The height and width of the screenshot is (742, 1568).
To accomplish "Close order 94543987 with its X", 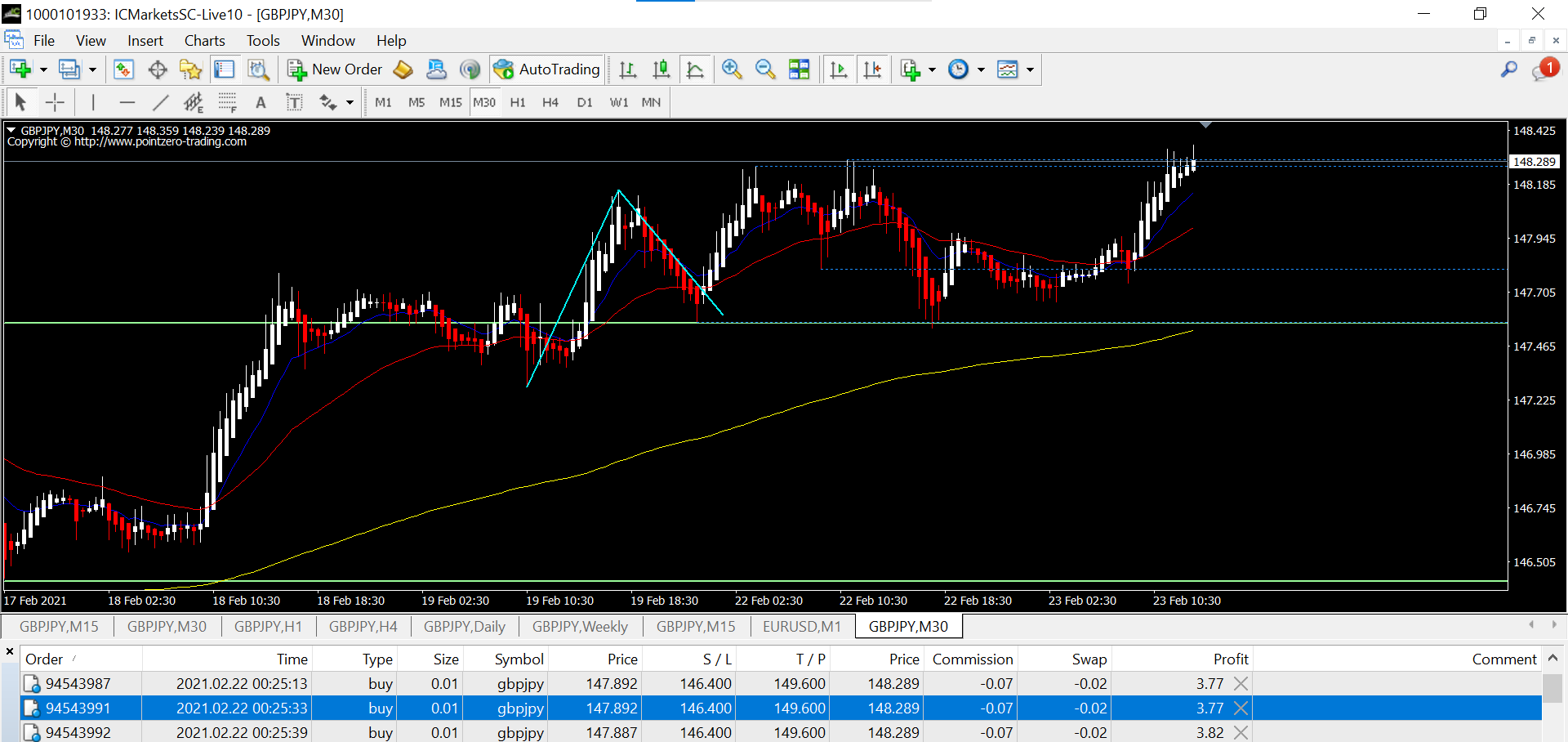I will pos(1241,684).
